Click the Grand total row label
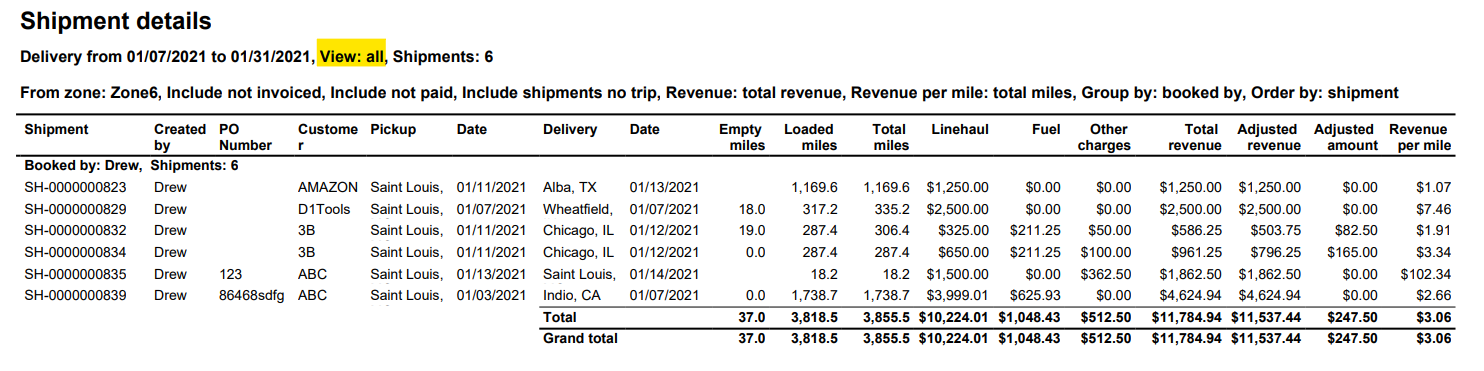 (580, 338)
